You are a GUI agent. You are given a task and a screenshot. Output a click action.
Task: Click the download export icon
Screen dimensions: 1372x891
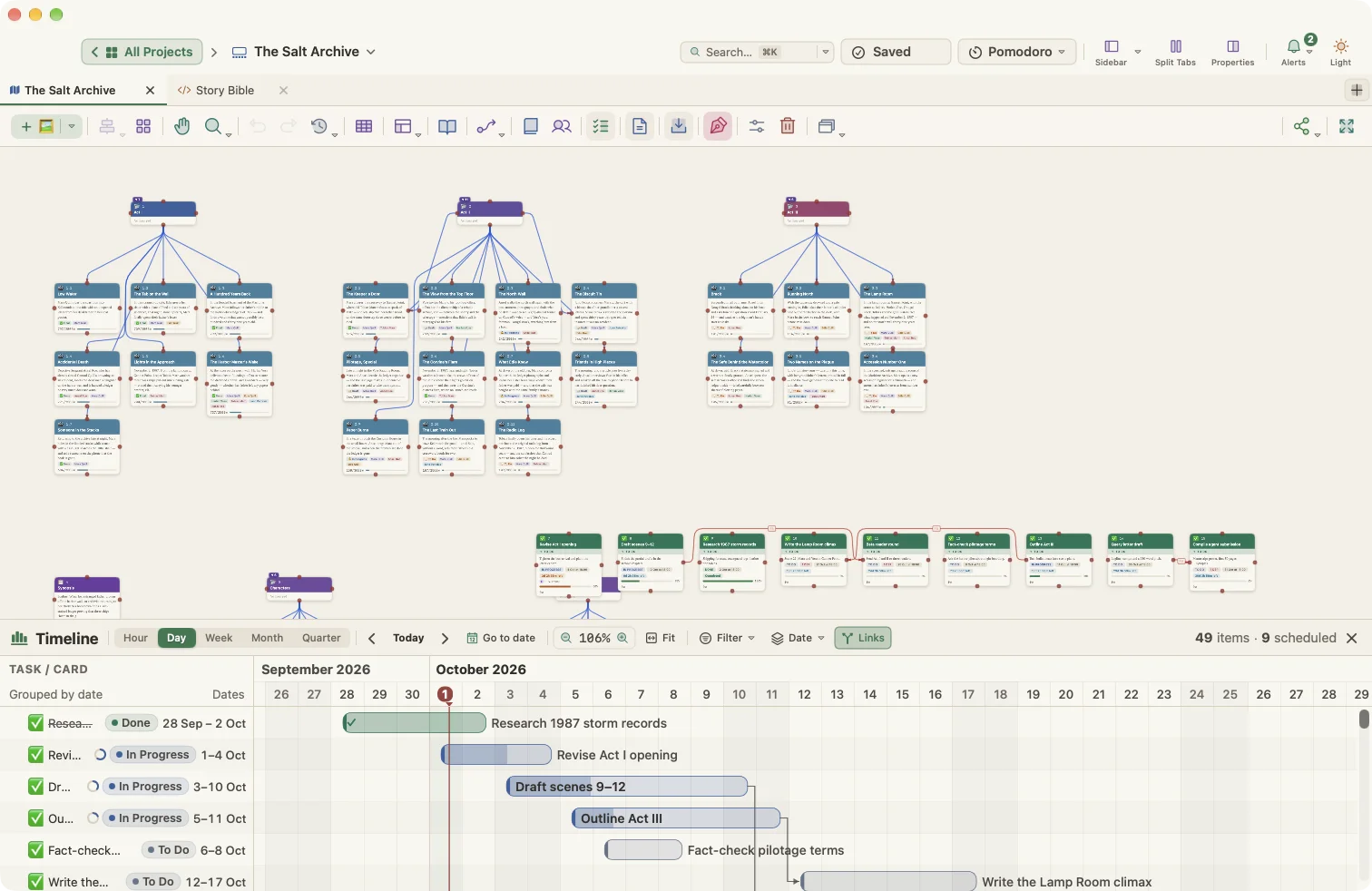[678, 126]
